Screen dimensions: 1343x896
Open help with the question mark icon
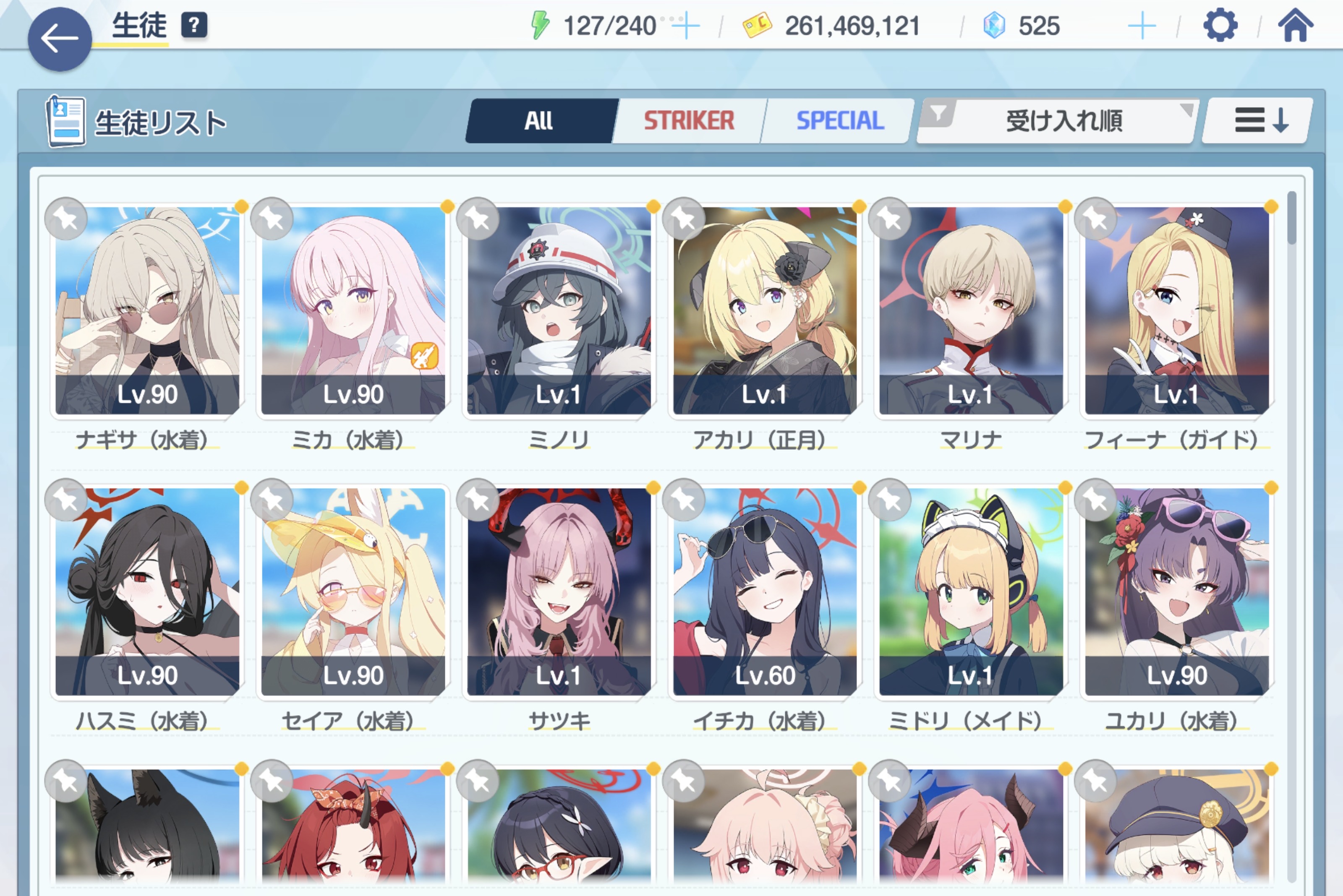[194, 25]
